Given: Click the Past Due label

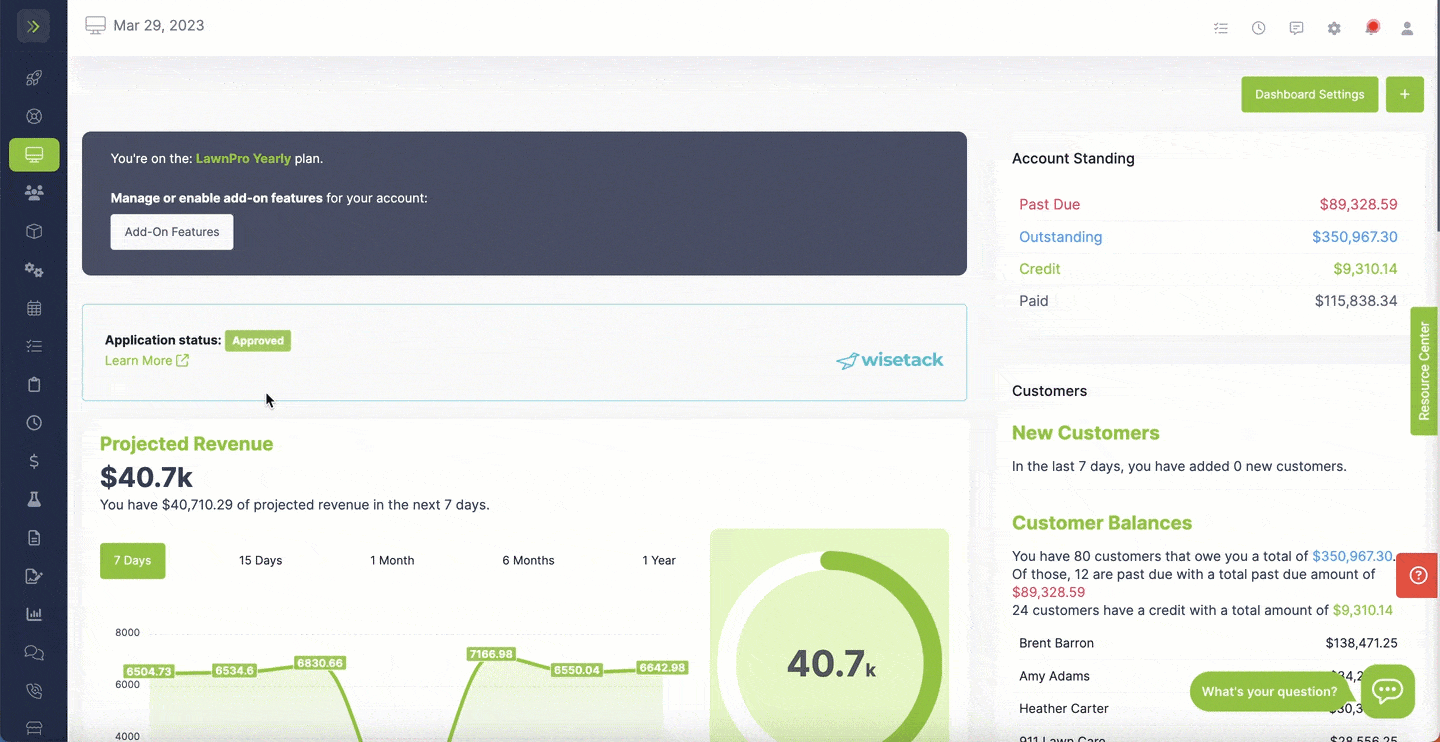Looking at the screenshot, I should point(1049,205).
